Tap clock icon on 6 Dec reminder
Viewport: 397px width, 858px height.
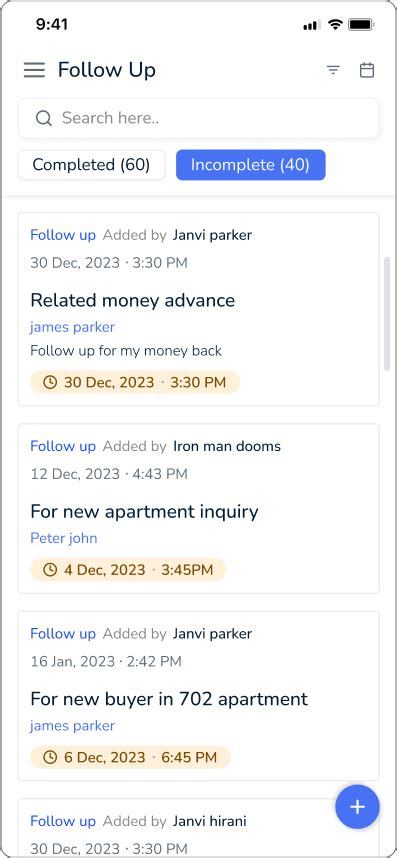50,757
